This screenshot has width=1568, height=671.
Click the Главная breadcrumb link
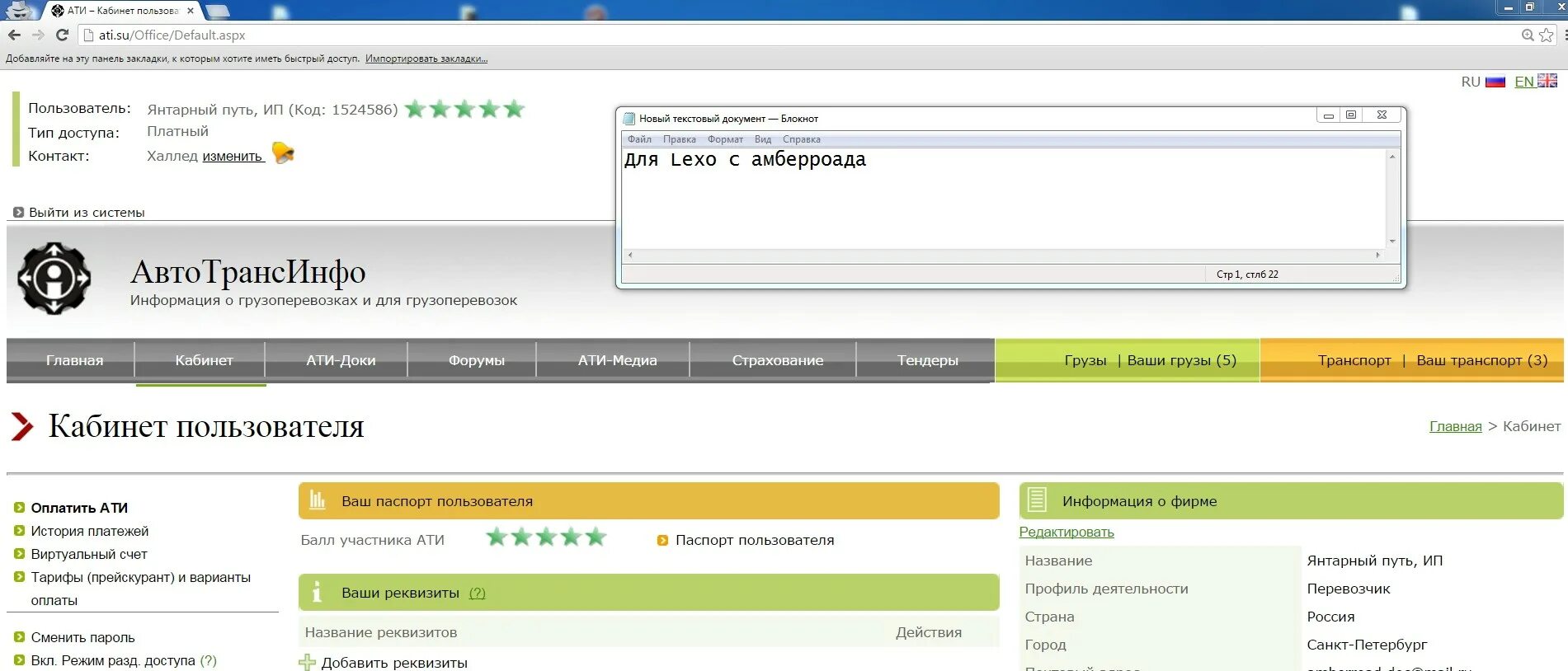(x=1455, y=426)
